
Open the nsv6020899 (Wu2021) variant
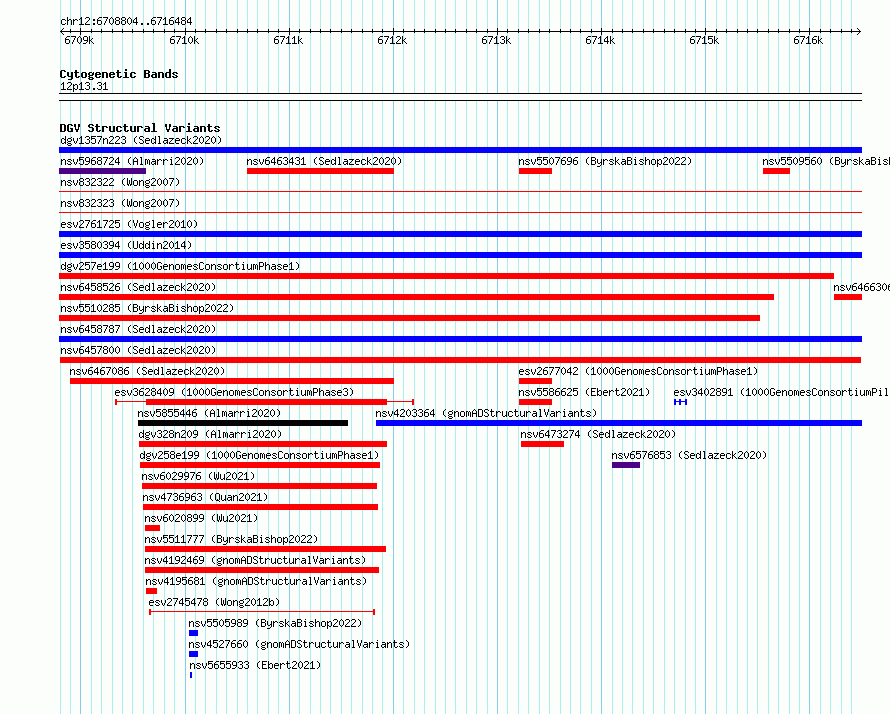click(201, 518)
